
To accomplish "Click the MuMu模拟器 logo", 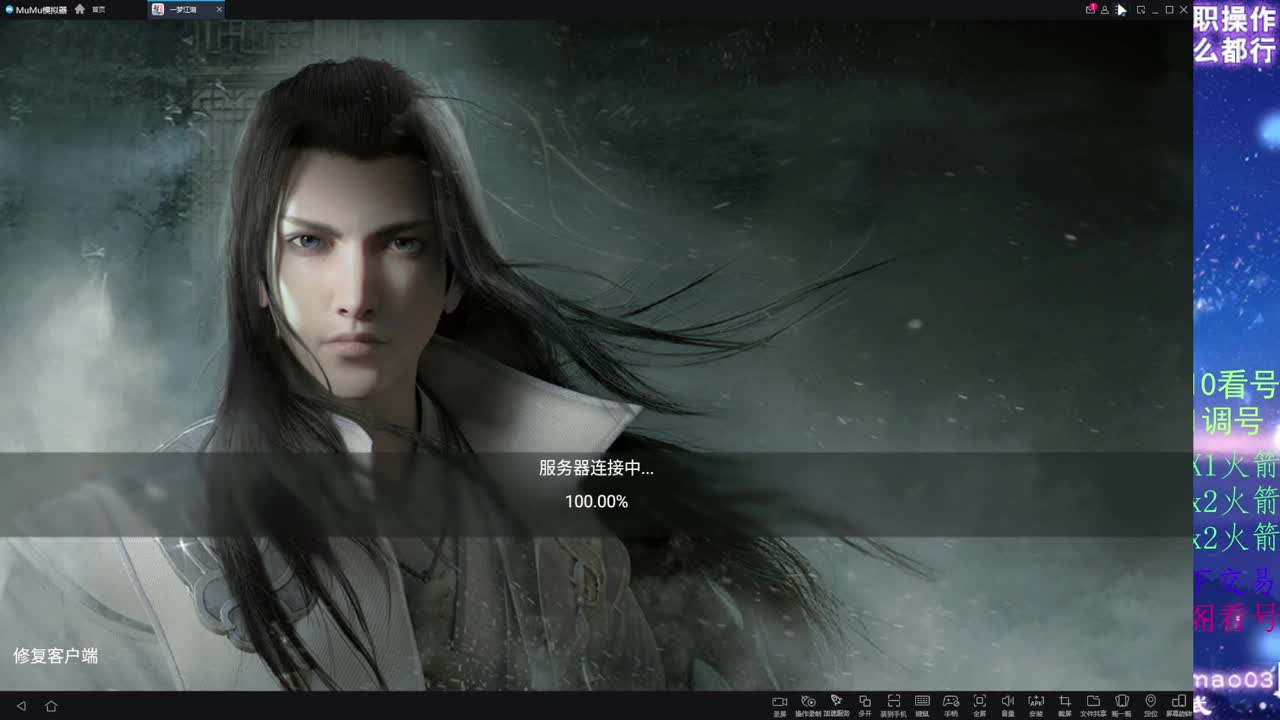I will [x=36, y=9].
